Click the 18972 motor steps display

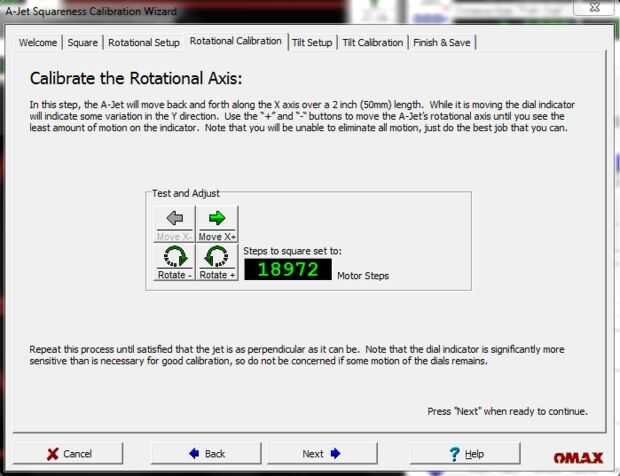(x=288, y=269)
